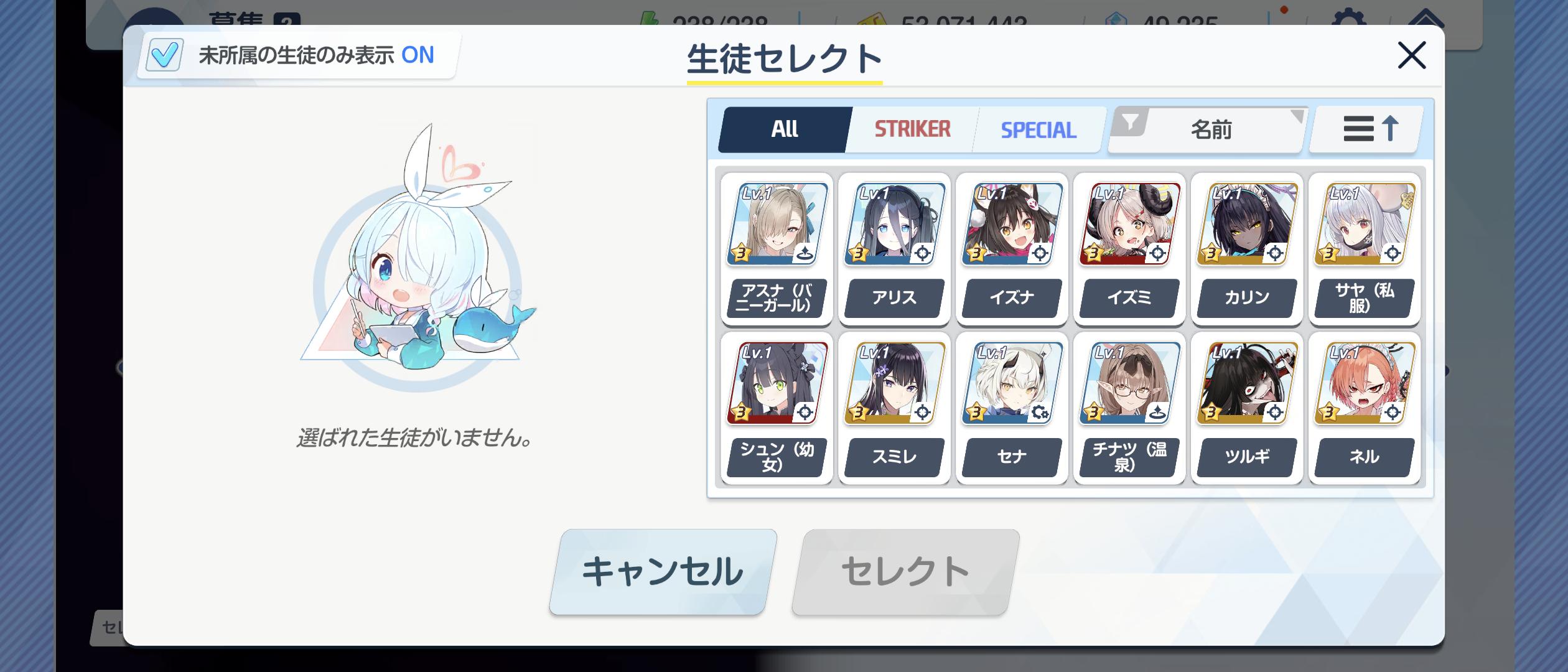Image resolution: width=1568 pixels, height=672 pixels.
Task: Select the アリス student portrait
Action: 894,224
